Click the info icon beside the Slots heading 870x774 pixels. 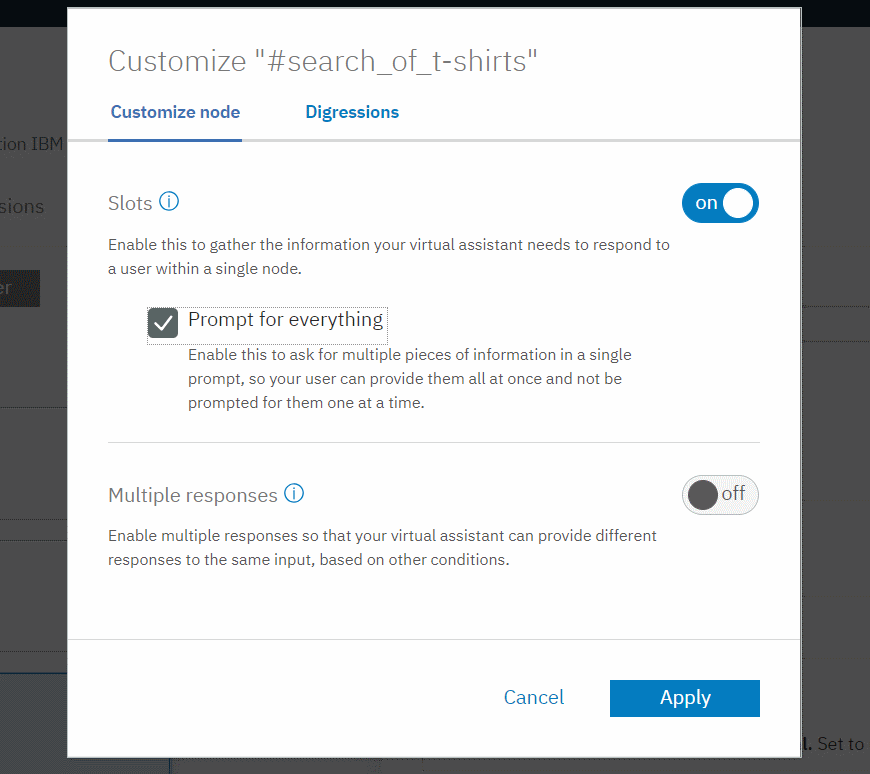click(170, 202)
